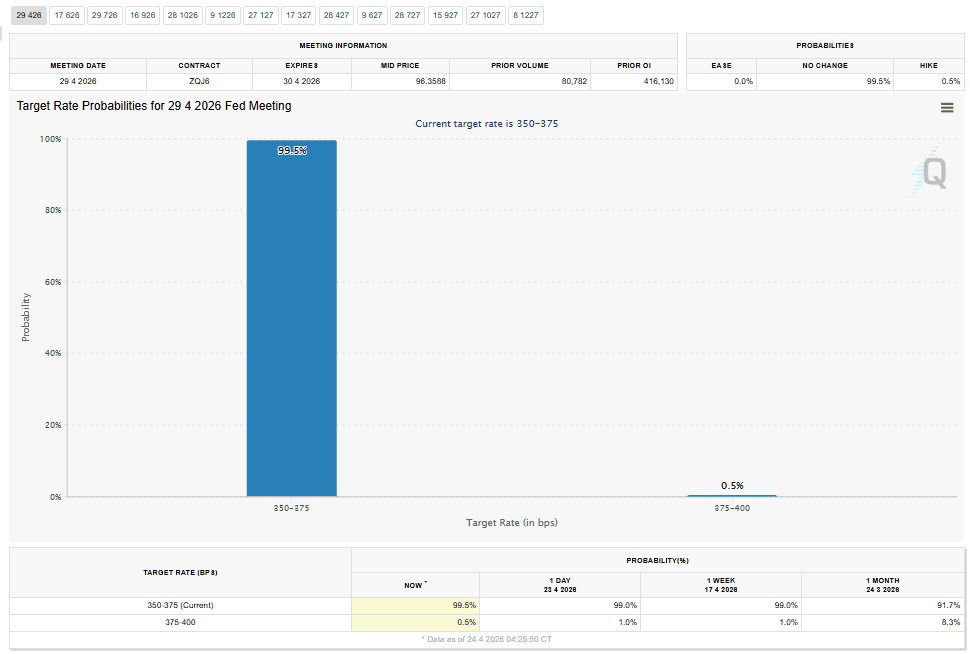Open the chart context menu hamburger icon
Image resolution: width=970 pixels, height=654 pixels.
[x=947, y=108]
